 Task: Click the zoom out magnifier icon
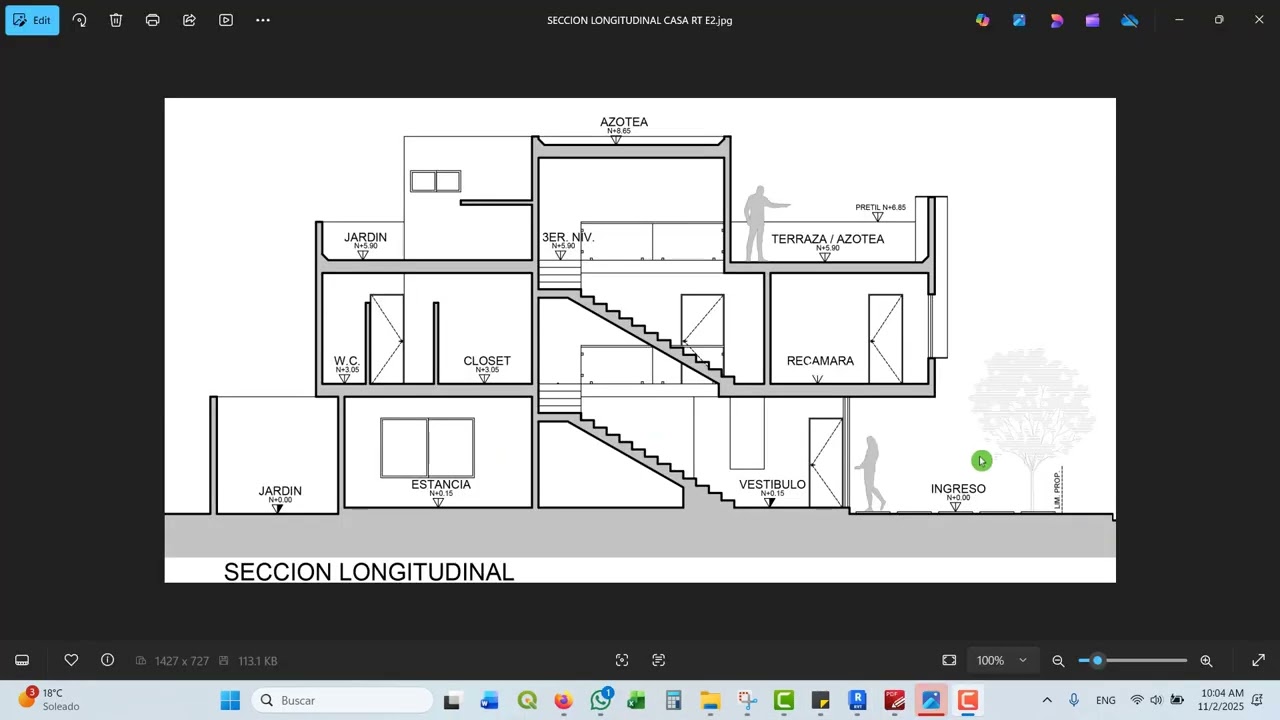pos(1058,660)
